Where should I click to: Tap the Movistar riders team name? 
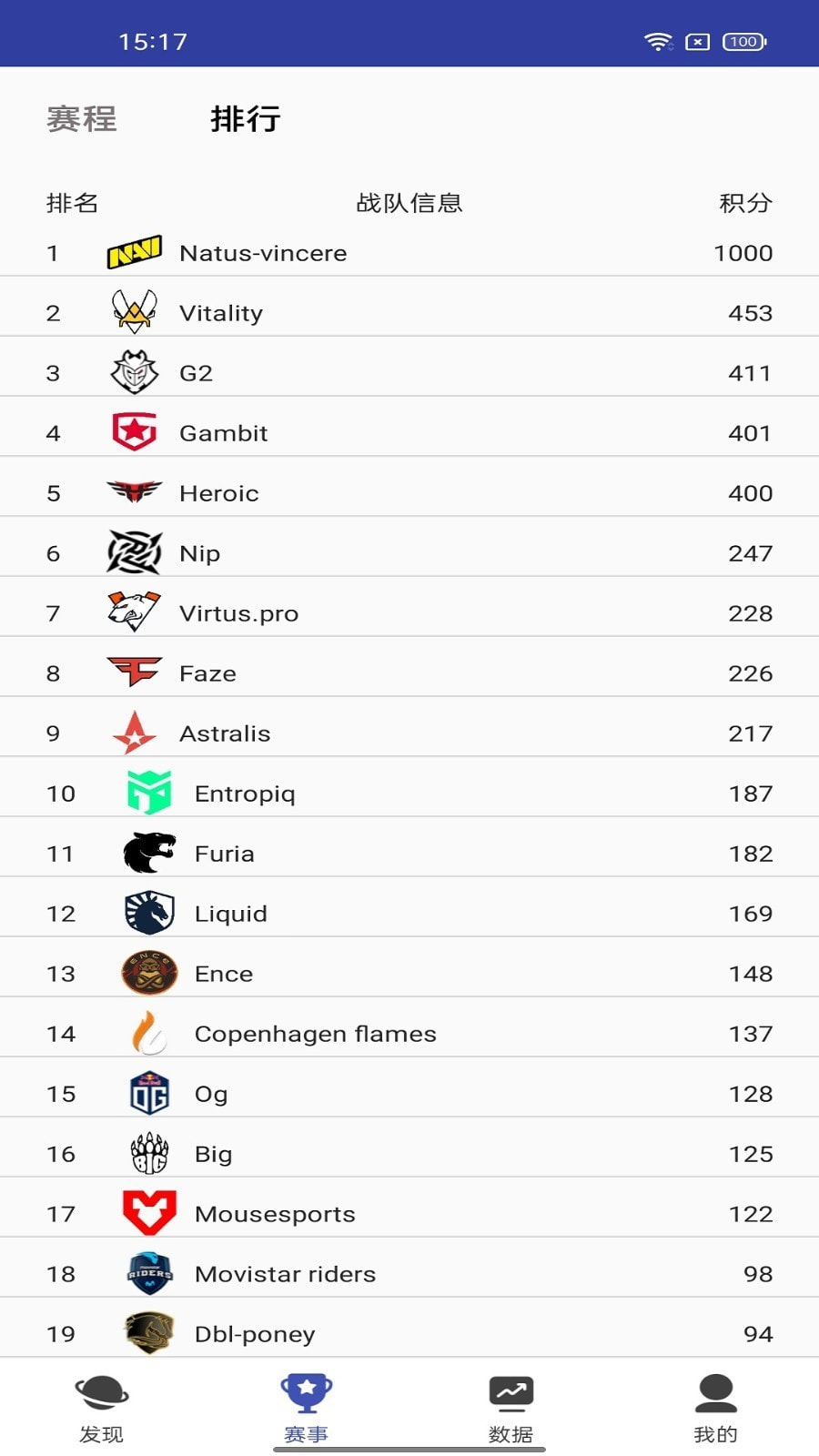point(285,1274)
